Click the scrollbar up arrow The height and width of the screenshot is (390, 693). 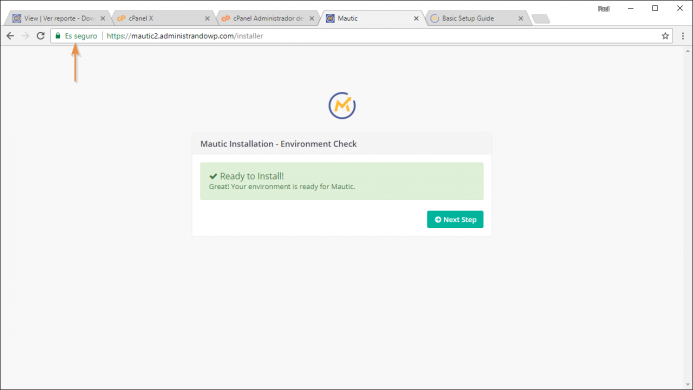pos(688,51)
